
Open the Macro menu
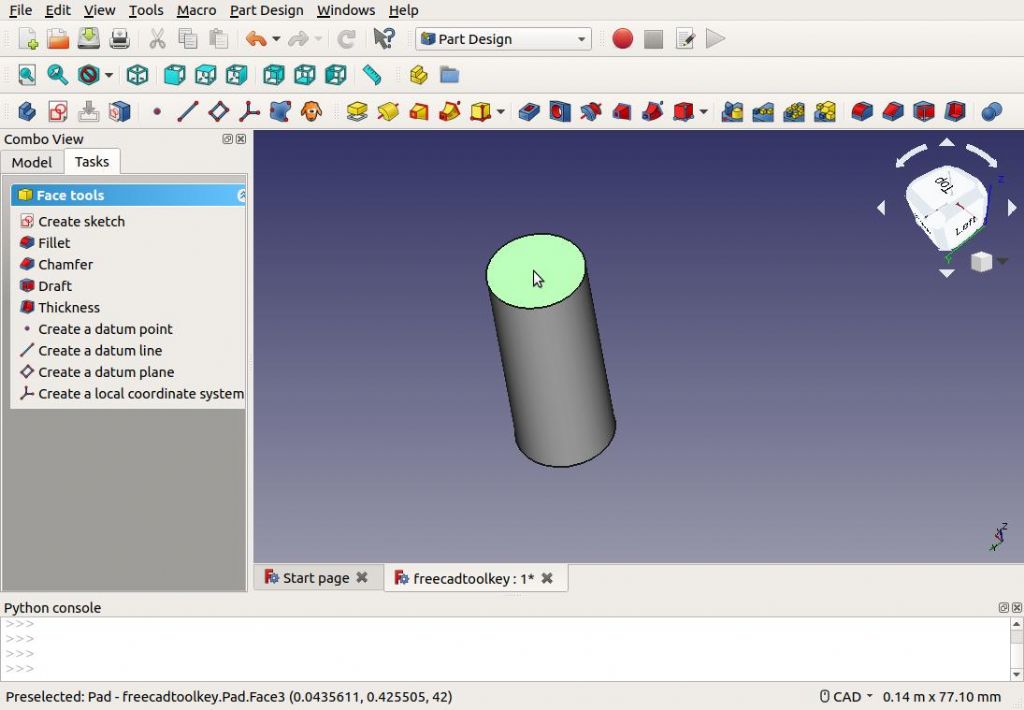click(196, 10)
